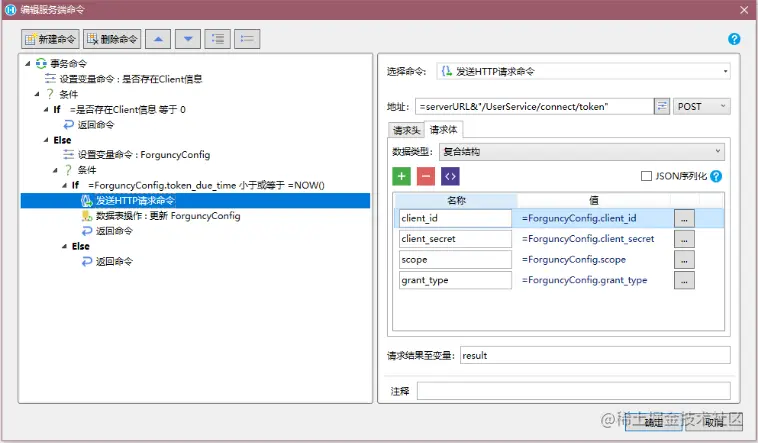The width and height of the screenshot is (758, 443).
Task: Remove parameter with red minus button
Action: coord(425,177)
